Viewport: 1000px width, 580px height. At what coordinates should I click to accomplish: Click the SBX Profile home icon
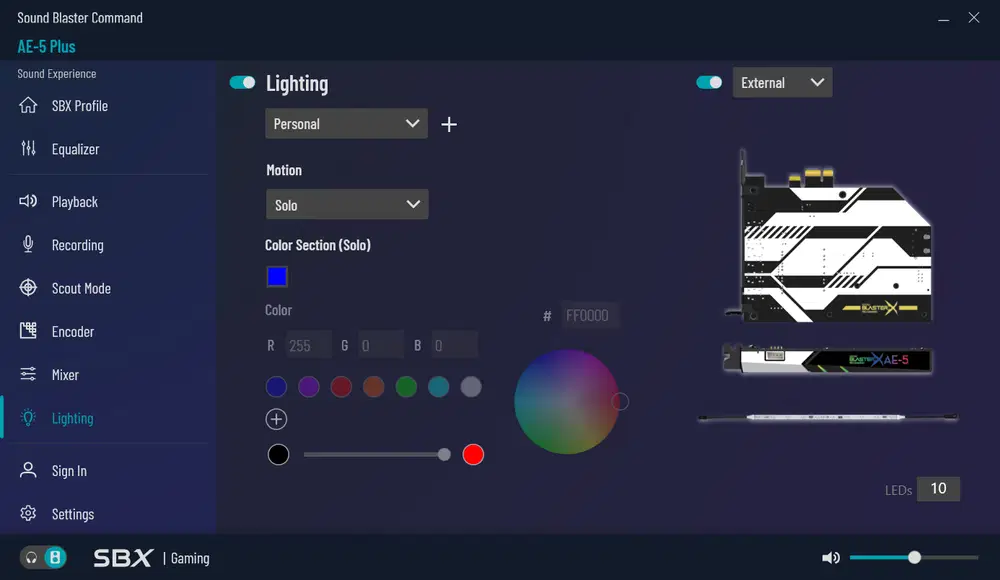point(28,105)
